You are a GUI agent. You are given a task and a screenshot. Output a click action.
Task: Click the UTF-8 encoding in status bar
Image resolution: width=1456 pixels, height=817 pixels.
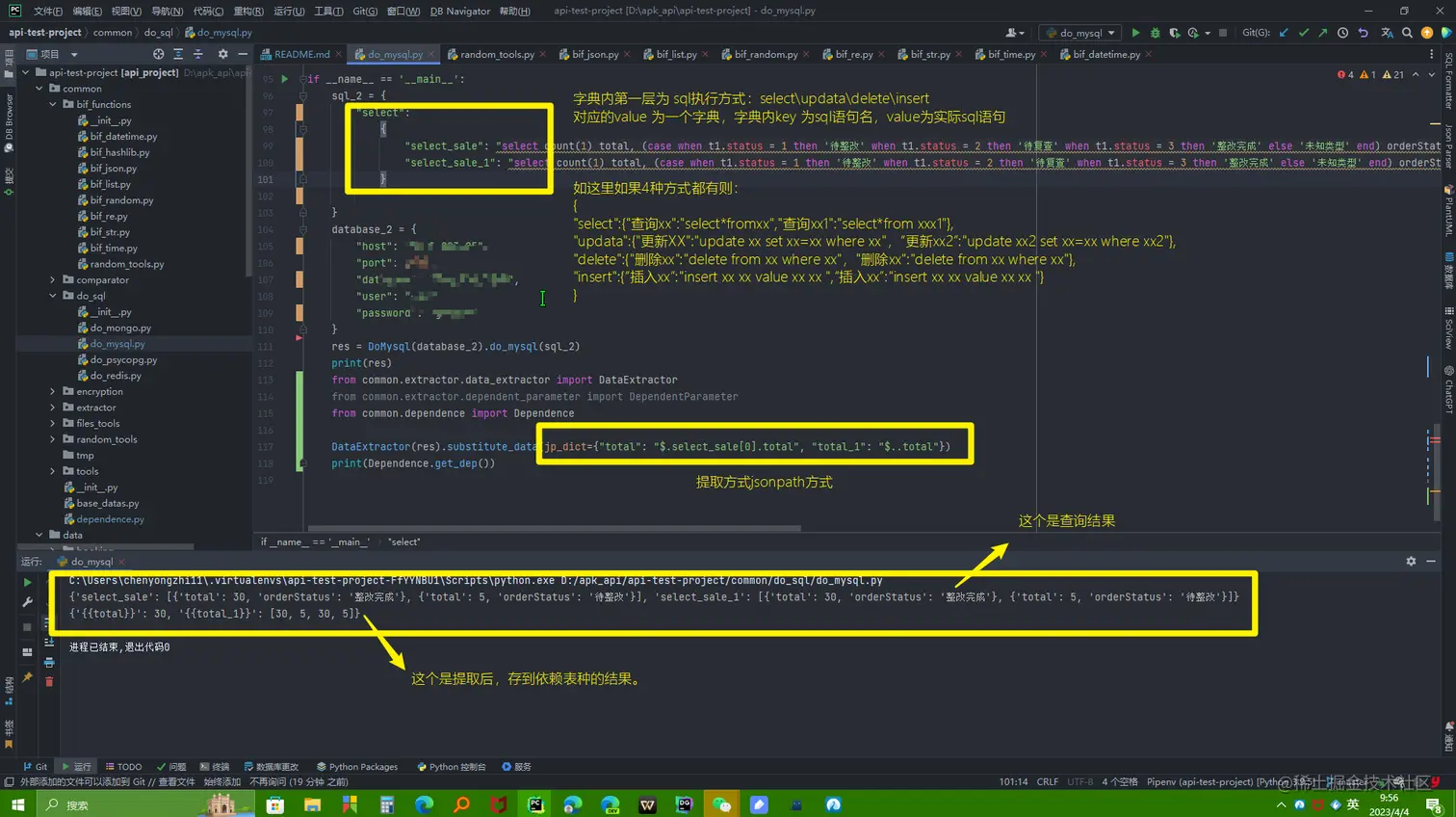(1079, 781)
